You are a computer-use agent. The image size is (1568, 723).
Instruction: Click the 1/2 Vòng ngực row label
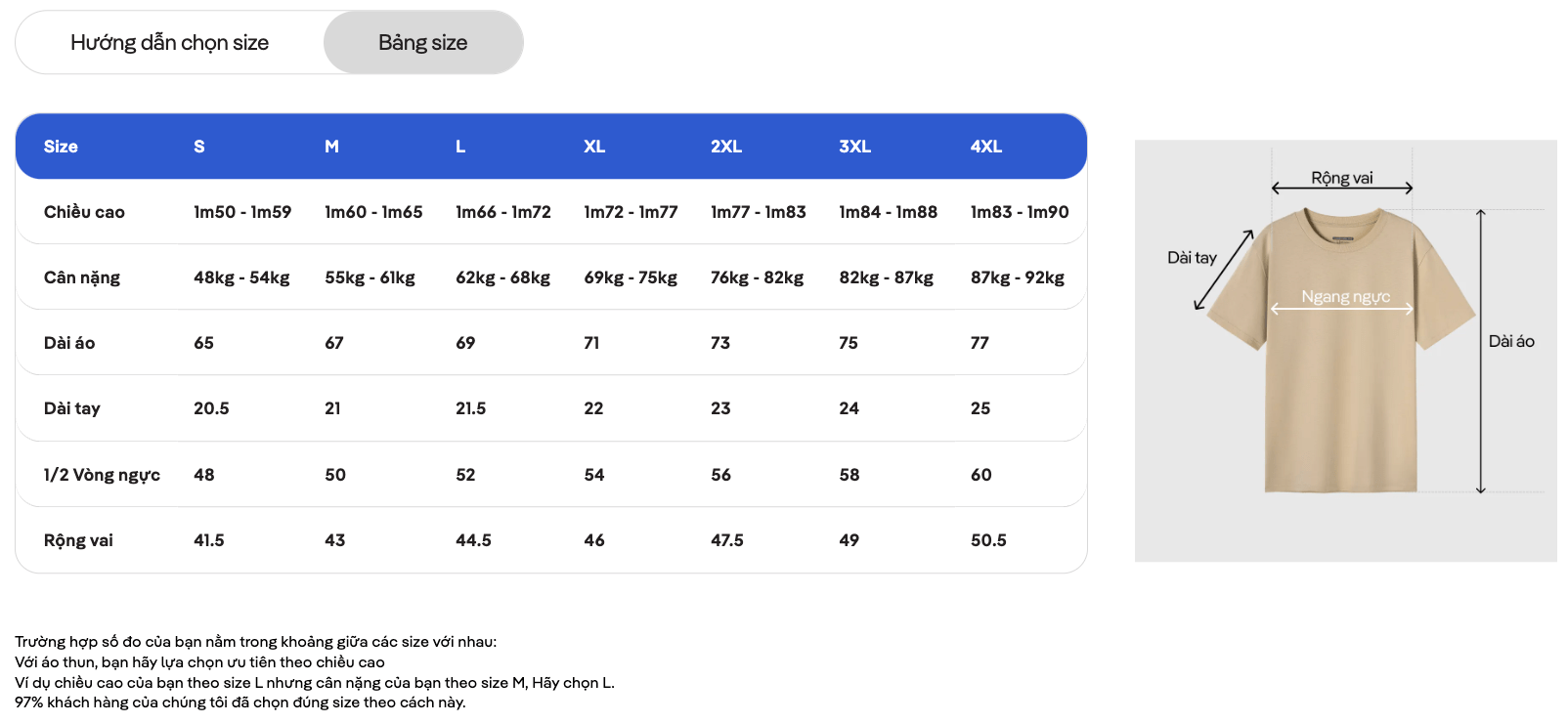(x=102, y=475)
